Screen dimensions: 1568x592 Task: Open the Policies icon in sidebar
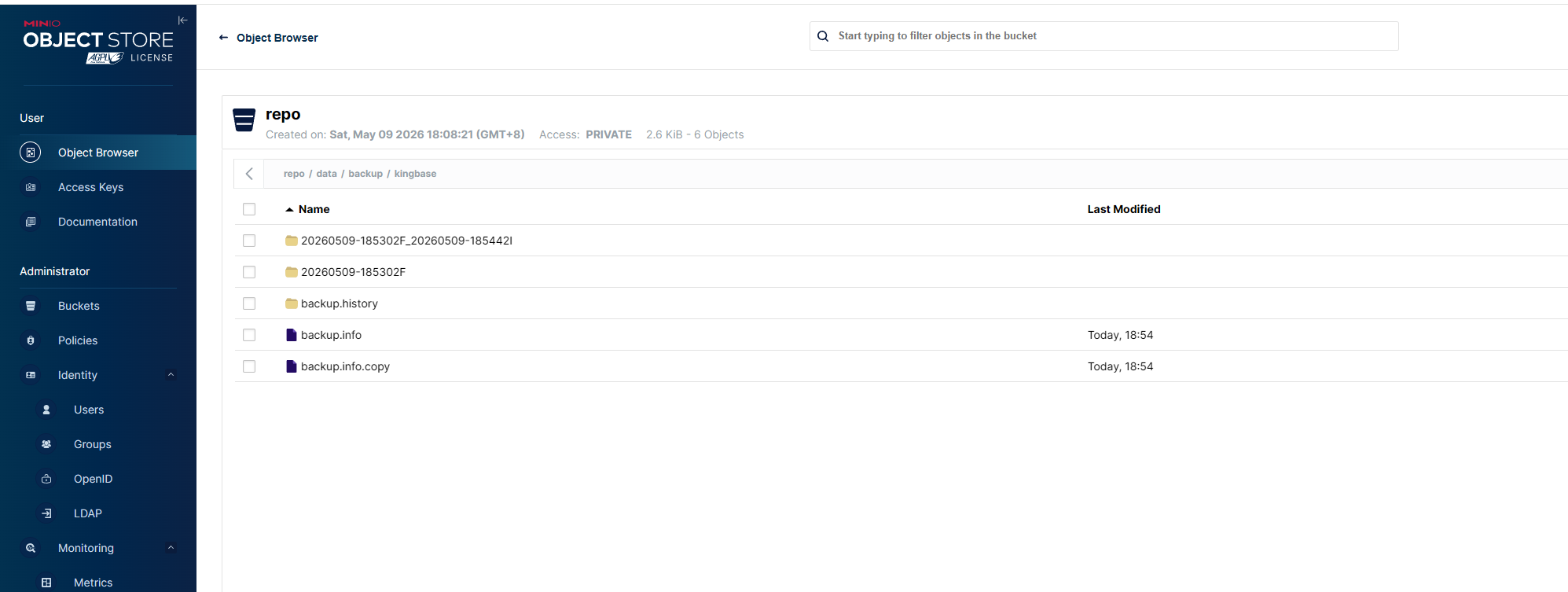(31, 340)
